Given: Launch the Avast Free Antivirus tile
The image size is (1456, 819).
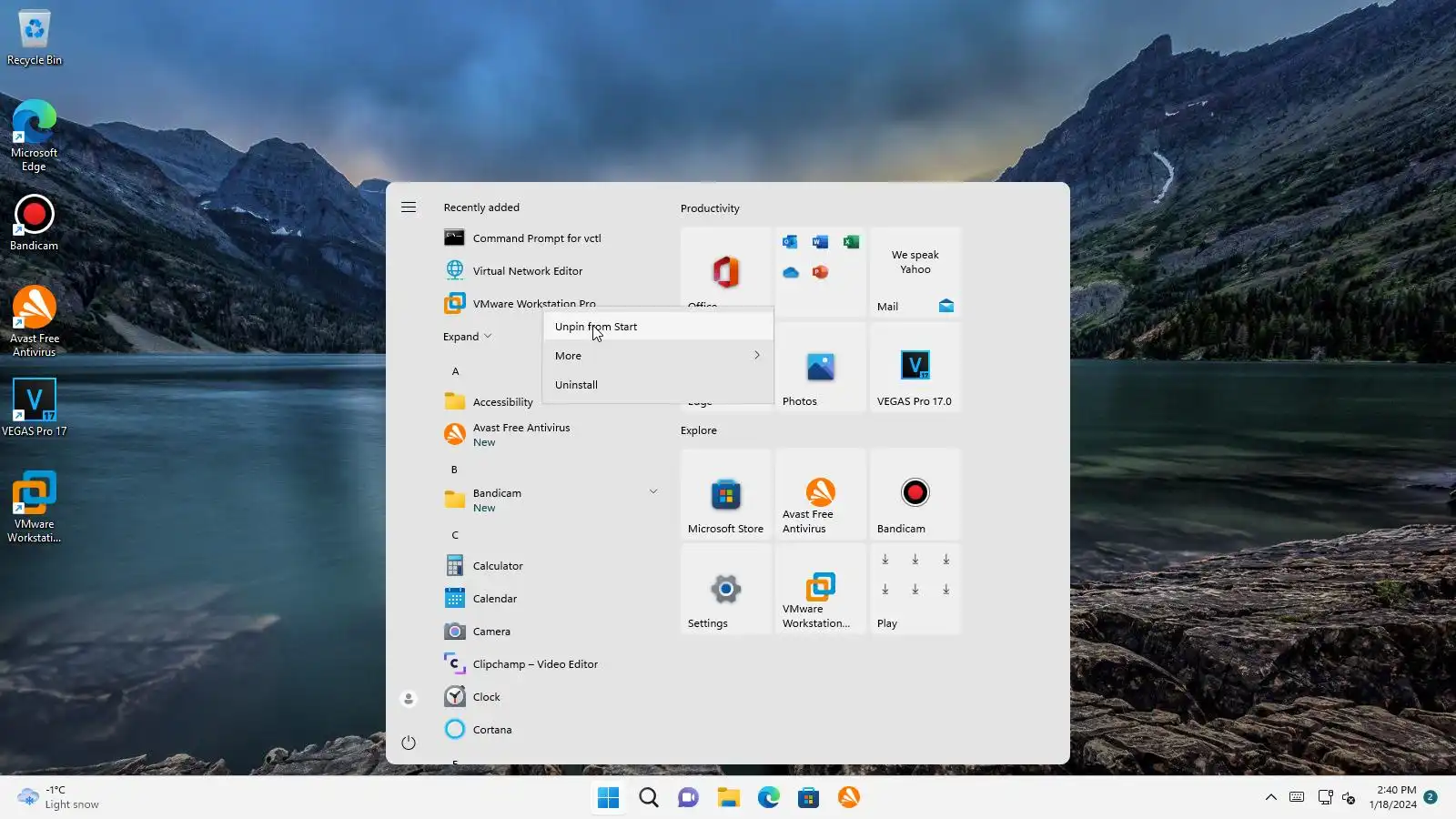Looking at the screenshot, I should pyautogui.click(x=821, y=494).
